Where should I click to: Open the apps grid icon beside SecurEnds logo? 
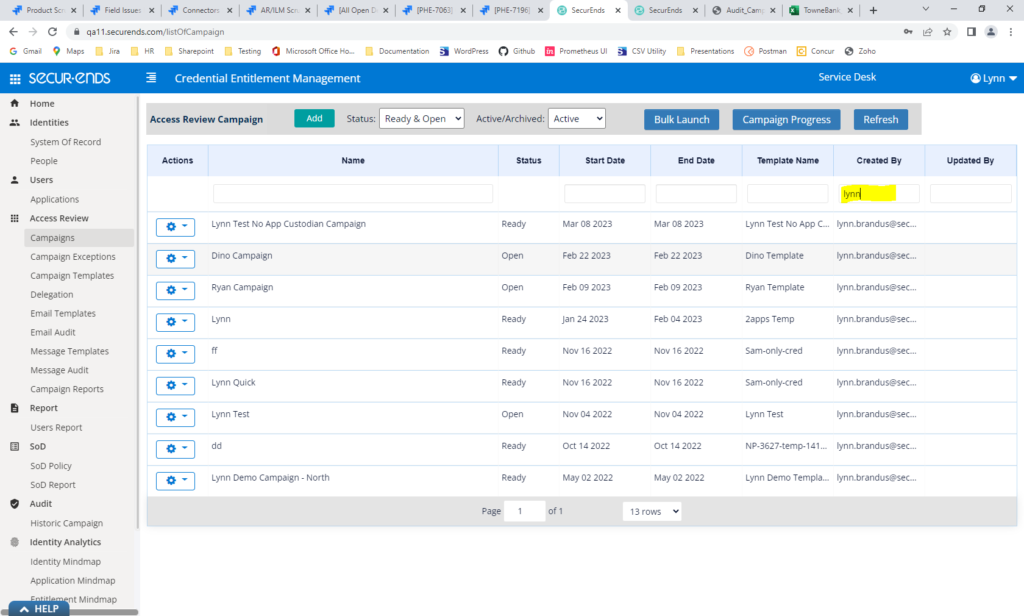14,79
